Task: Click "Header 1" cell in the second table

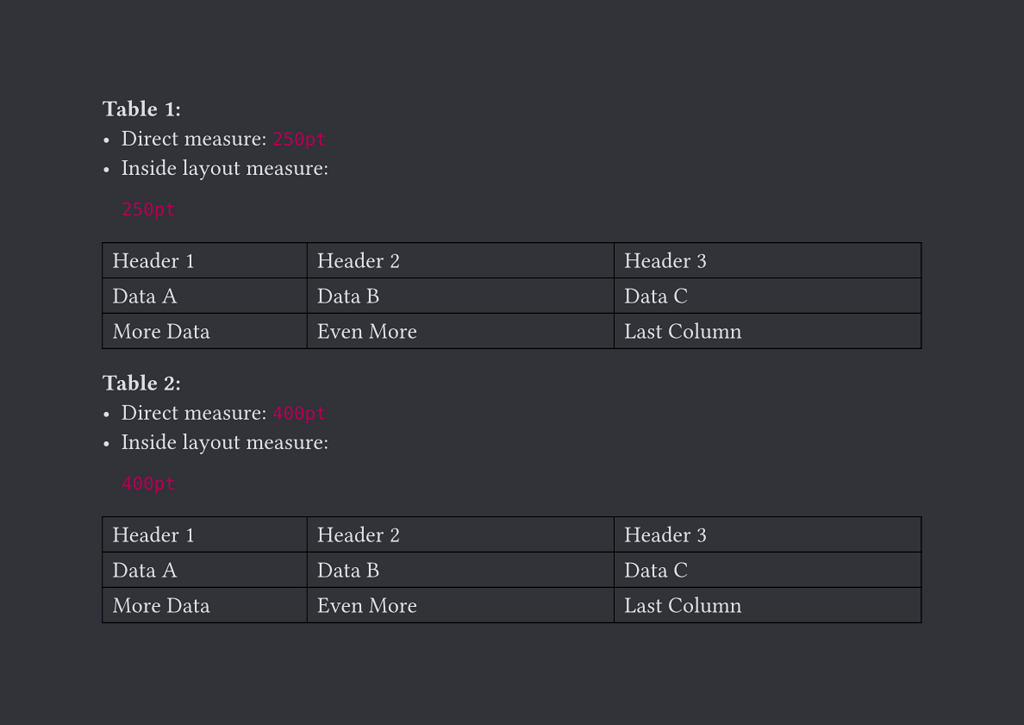Action: click(x=153, y=535)
